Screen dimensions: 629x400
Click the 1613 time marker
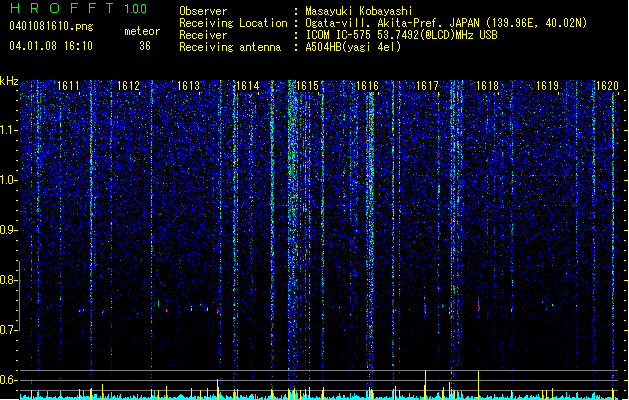[188, 86]
